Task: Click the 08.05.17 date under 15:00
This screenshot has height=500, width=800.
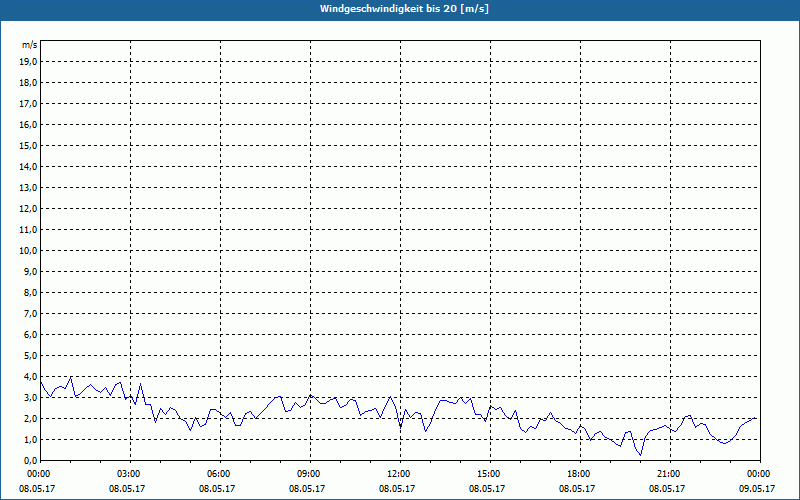Action: pyautogui.click(x=487, y=489)
